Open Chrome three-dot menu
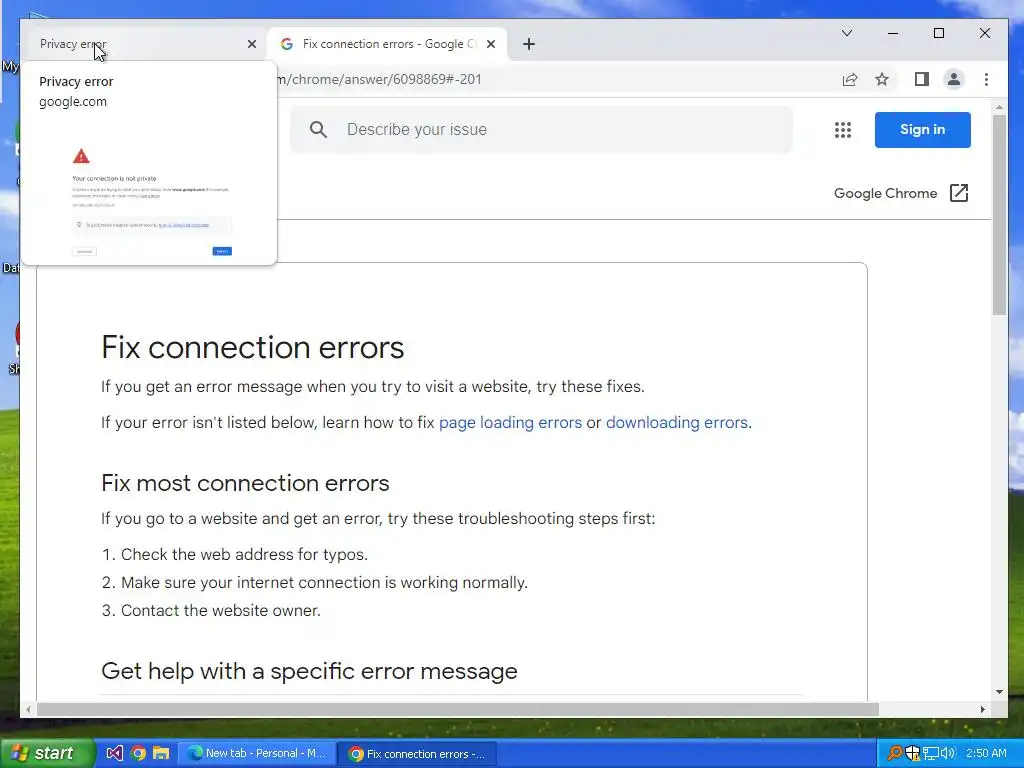This screenshot has height=768, width=1024. click(986, 80)
